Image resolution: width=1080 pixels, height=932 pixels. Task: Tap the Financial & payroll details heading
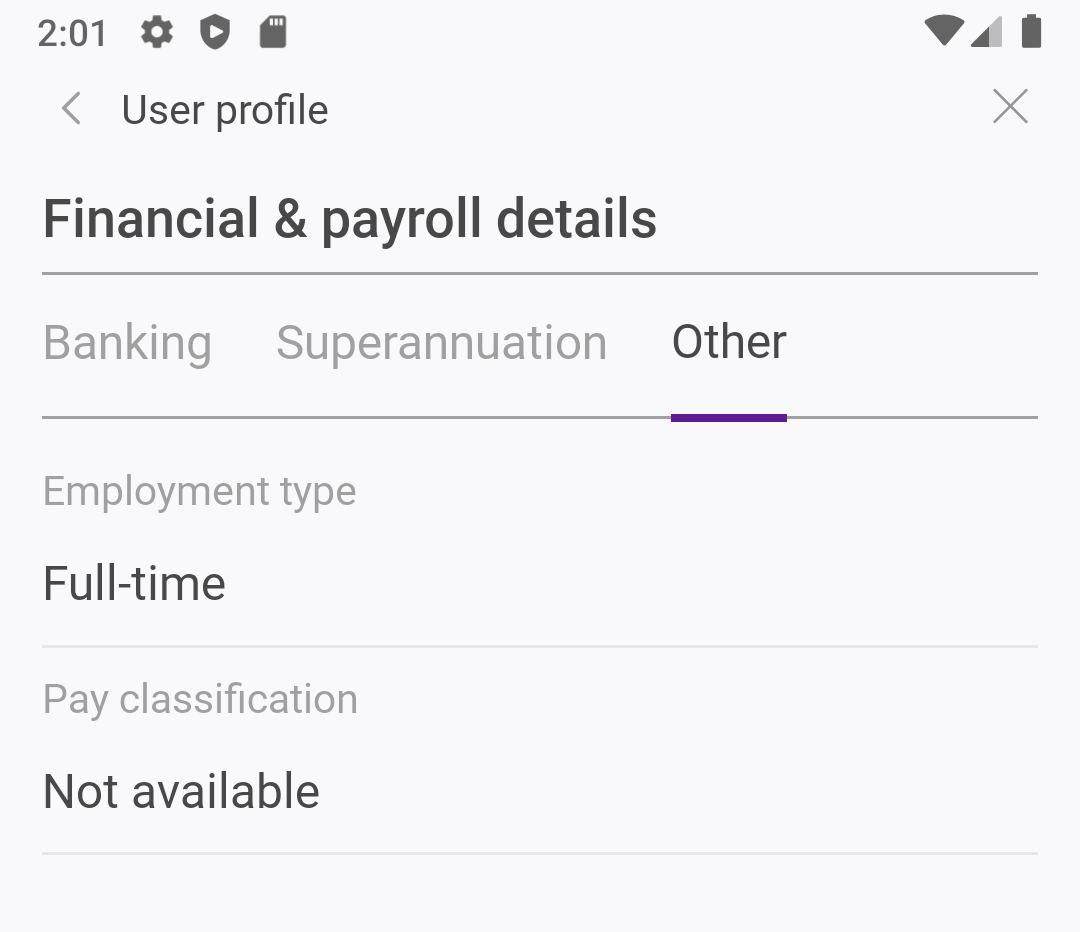(350, 219)
